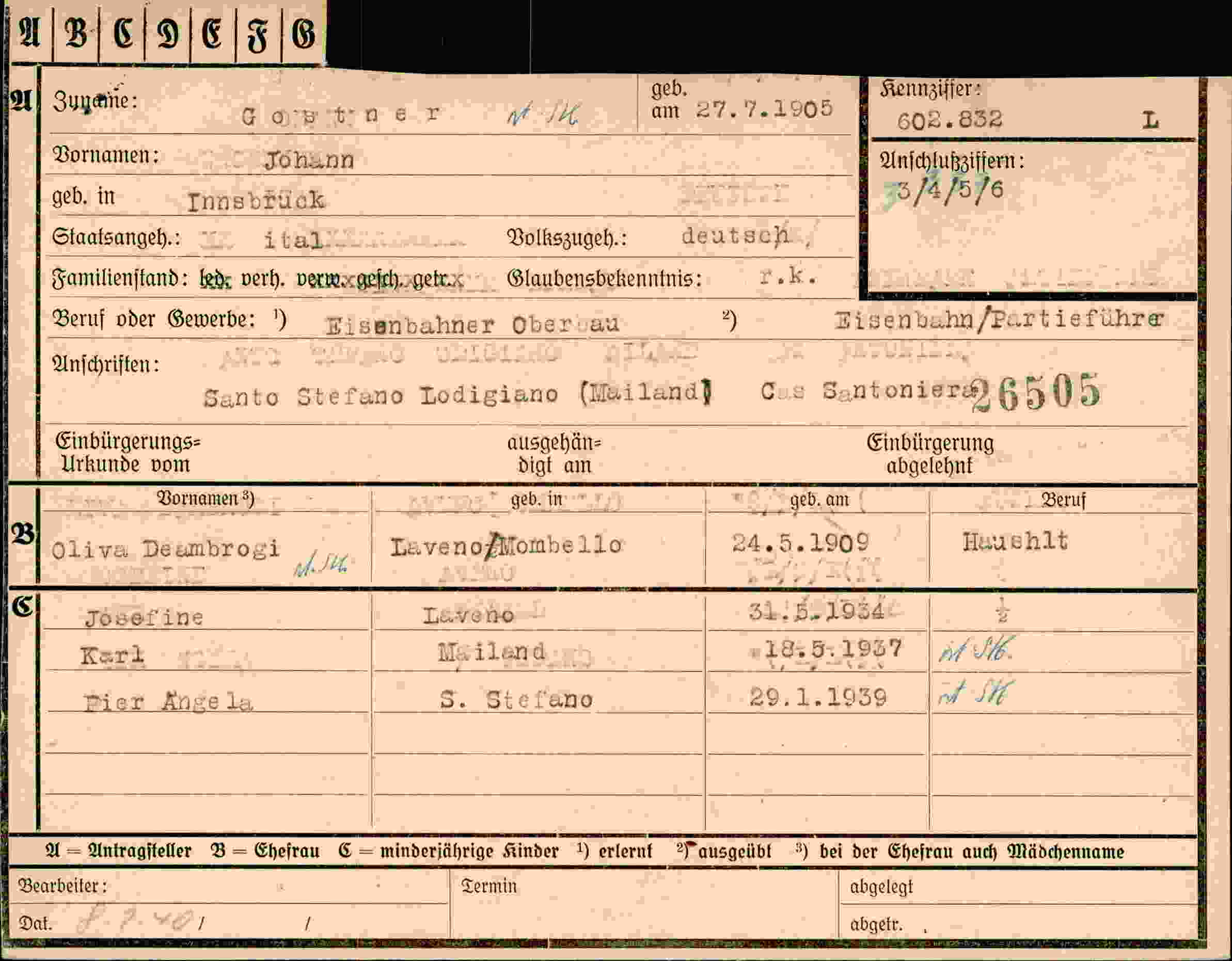The image size is (1232, 961).
Task: Click the 'verh.' marital status option
Action: coord(262,279)
